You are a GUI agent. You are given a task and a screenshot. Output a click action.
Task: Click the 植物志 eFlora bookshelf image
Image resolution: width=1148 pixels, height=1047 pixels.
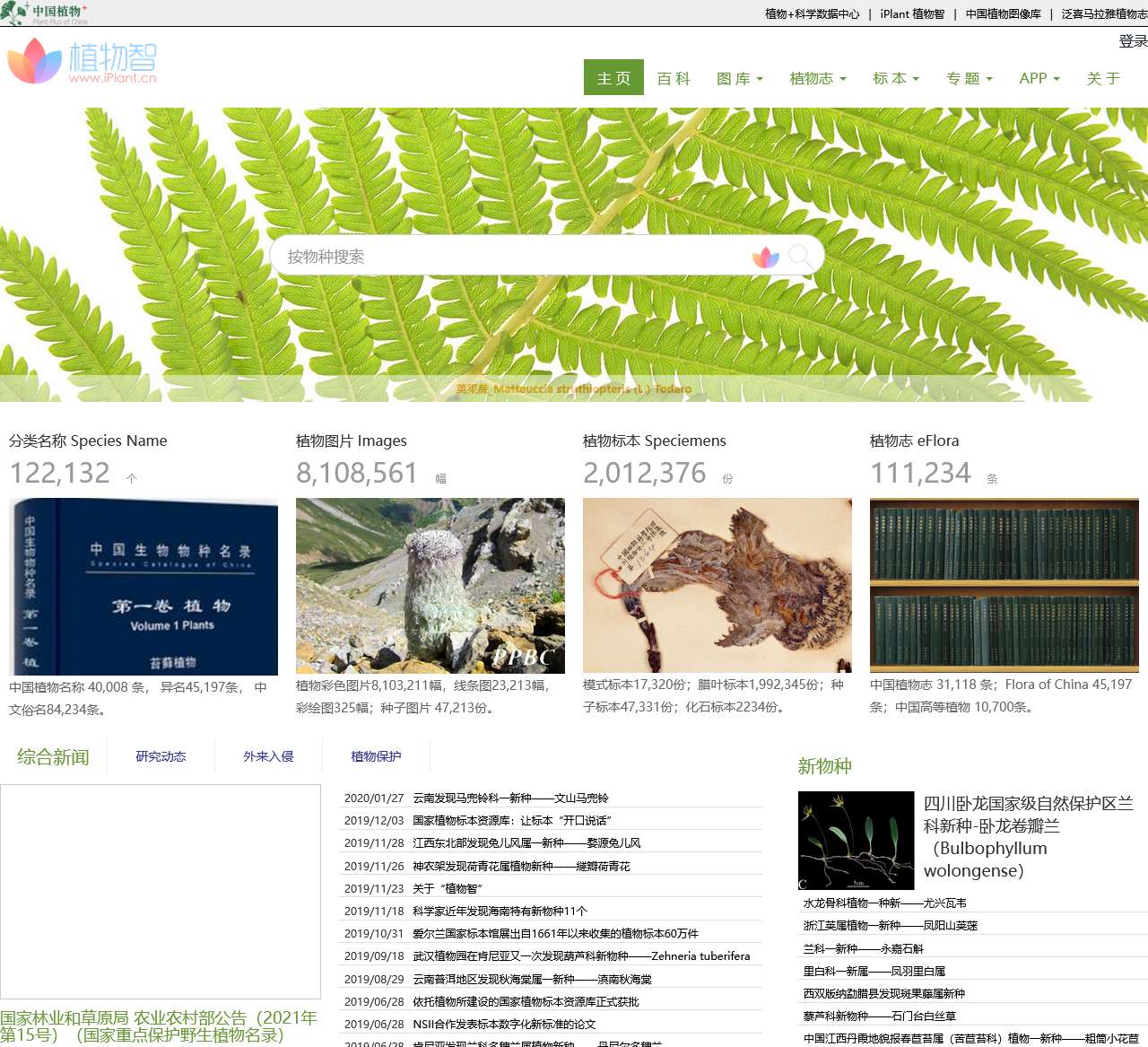(1004, 586)
